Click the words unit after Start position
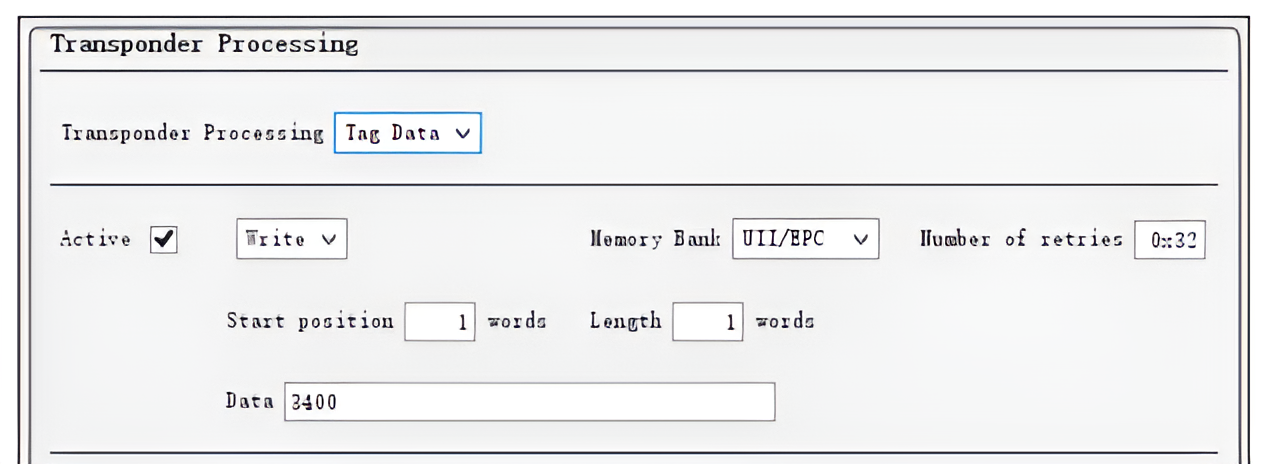 pyautogui.click(x=516, y=322)
